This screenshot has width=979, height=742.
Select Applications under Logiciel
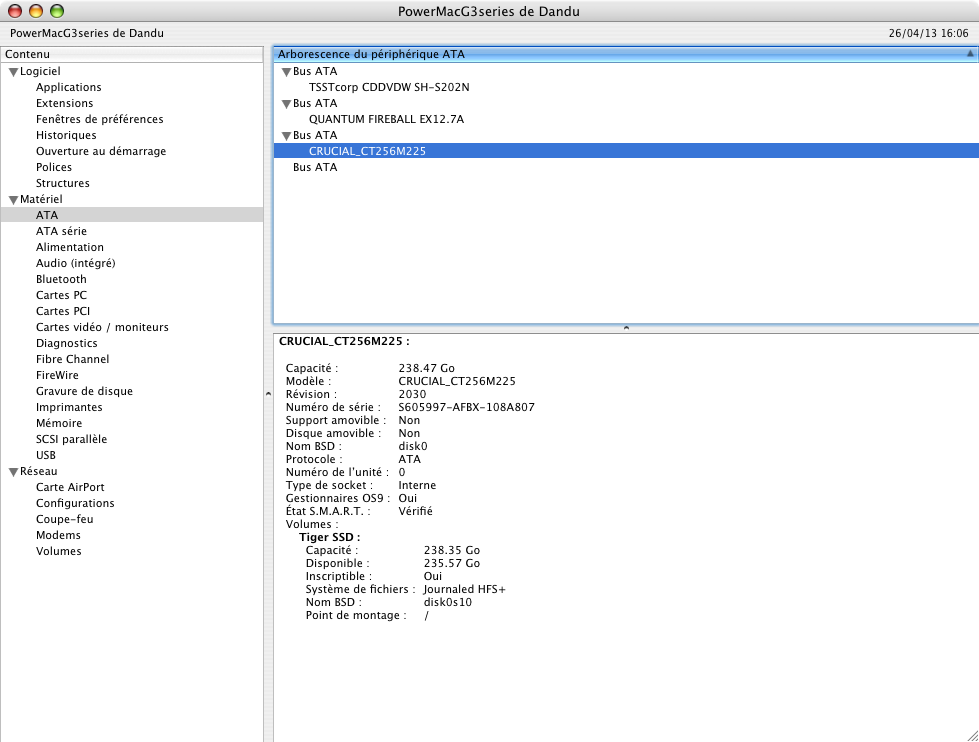(68, 87)
